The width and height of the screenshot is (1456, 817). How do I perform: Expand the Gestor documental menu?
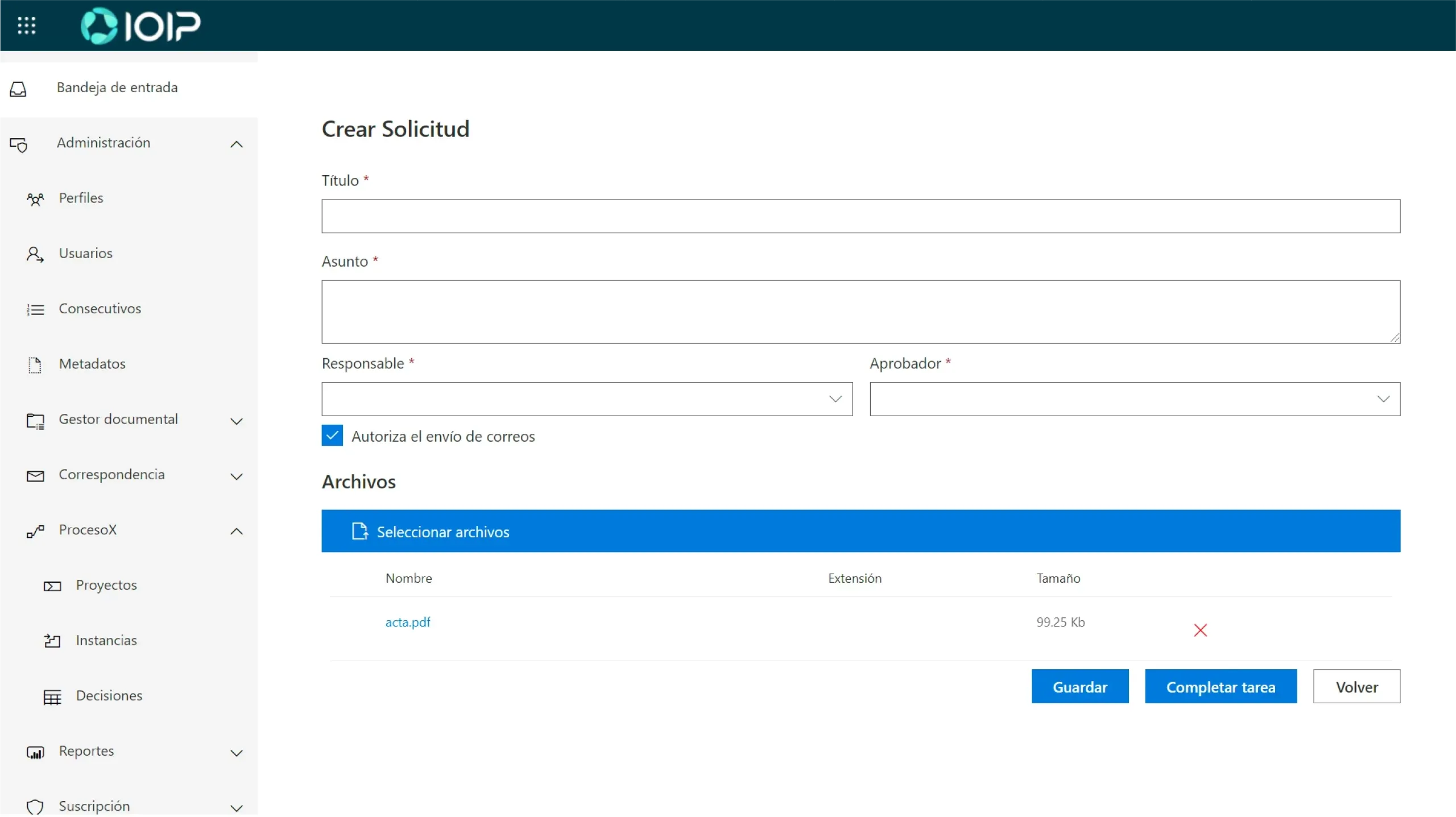[x=237, y=421]
